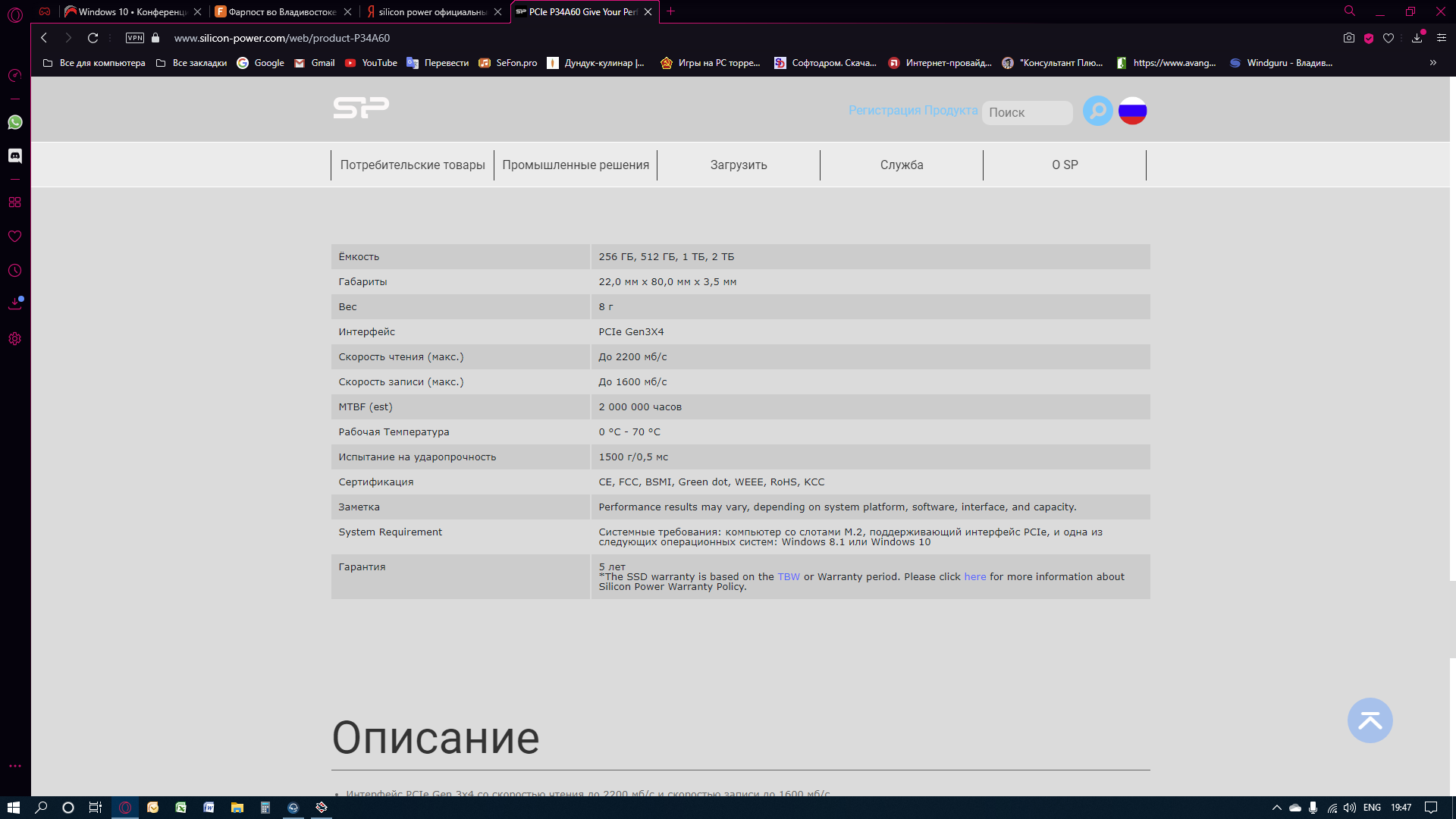
Task: Click the 'Регистрация Продукта' link
Action: tap(913, 111)
